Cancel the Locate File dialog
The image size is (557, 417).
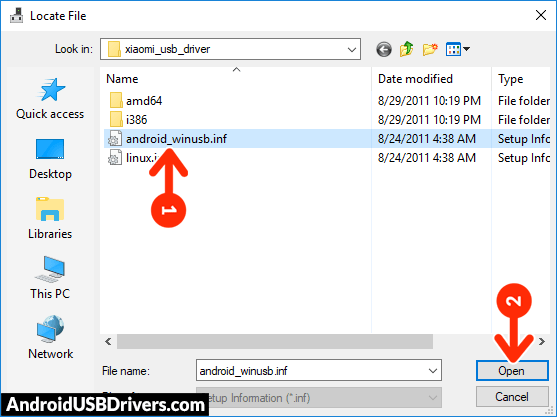[512, 397]
